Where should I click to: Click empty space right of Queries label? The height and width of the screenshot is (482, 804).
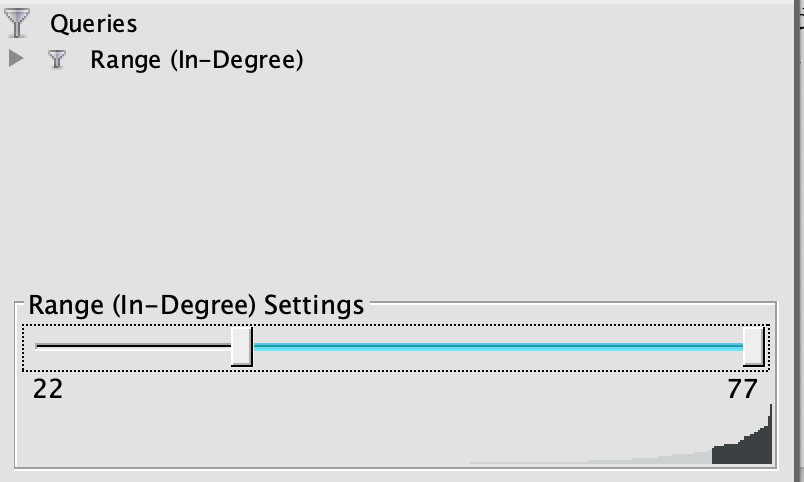(x=461, y=24)
